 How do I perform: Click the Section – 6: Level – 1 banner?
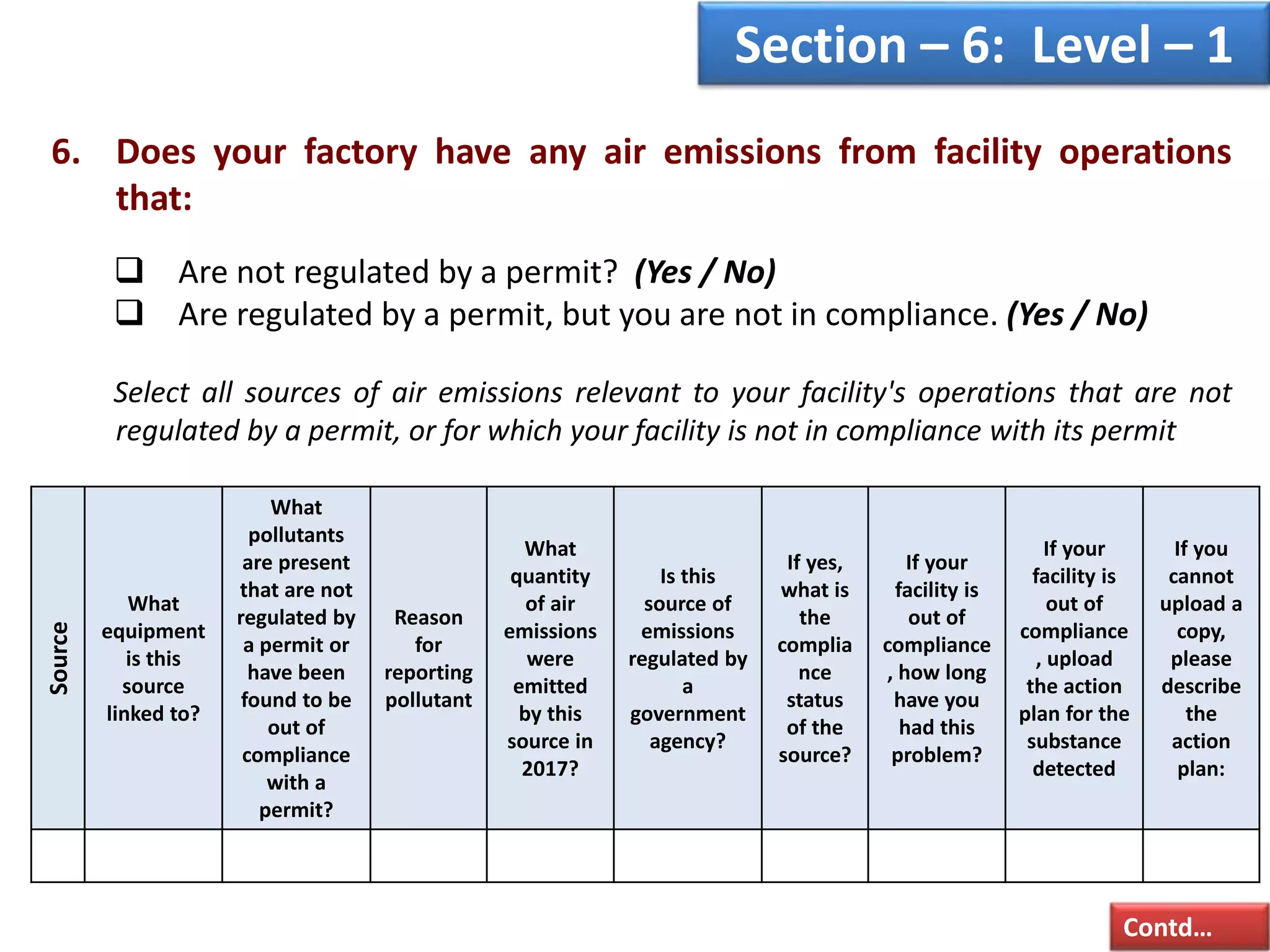(984, 45)
